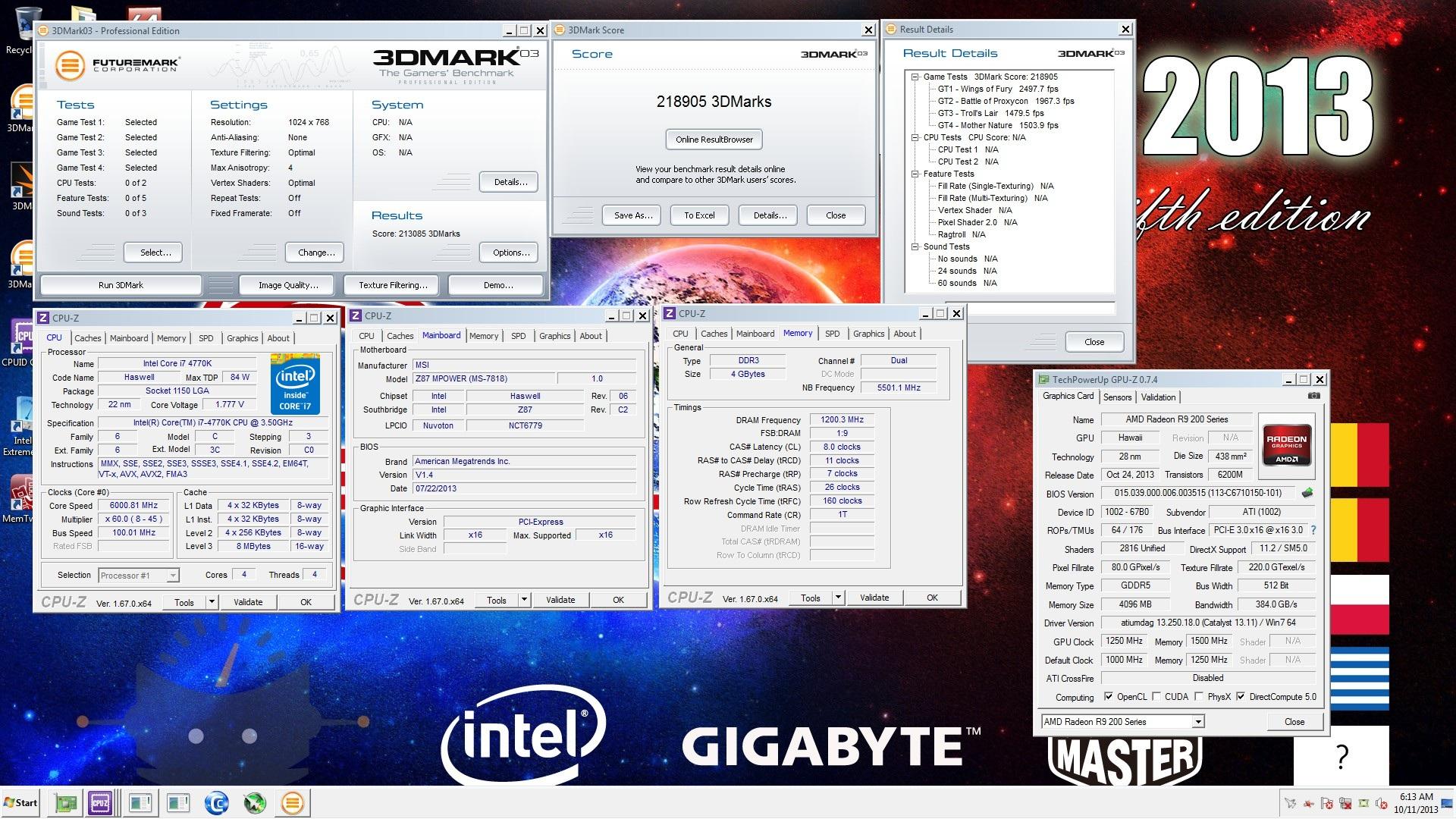Collapse the Game Tests tree node
1456x819 pixels.
click(915, 77)
